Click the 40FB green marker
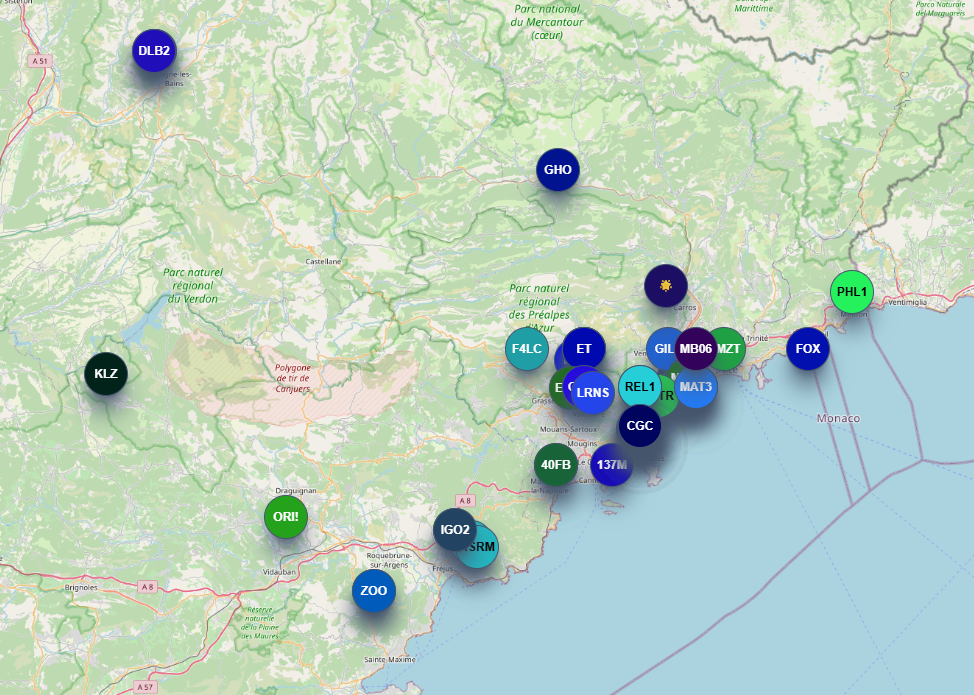Screen dimensions: 974x695 click(x=555, y=464)
